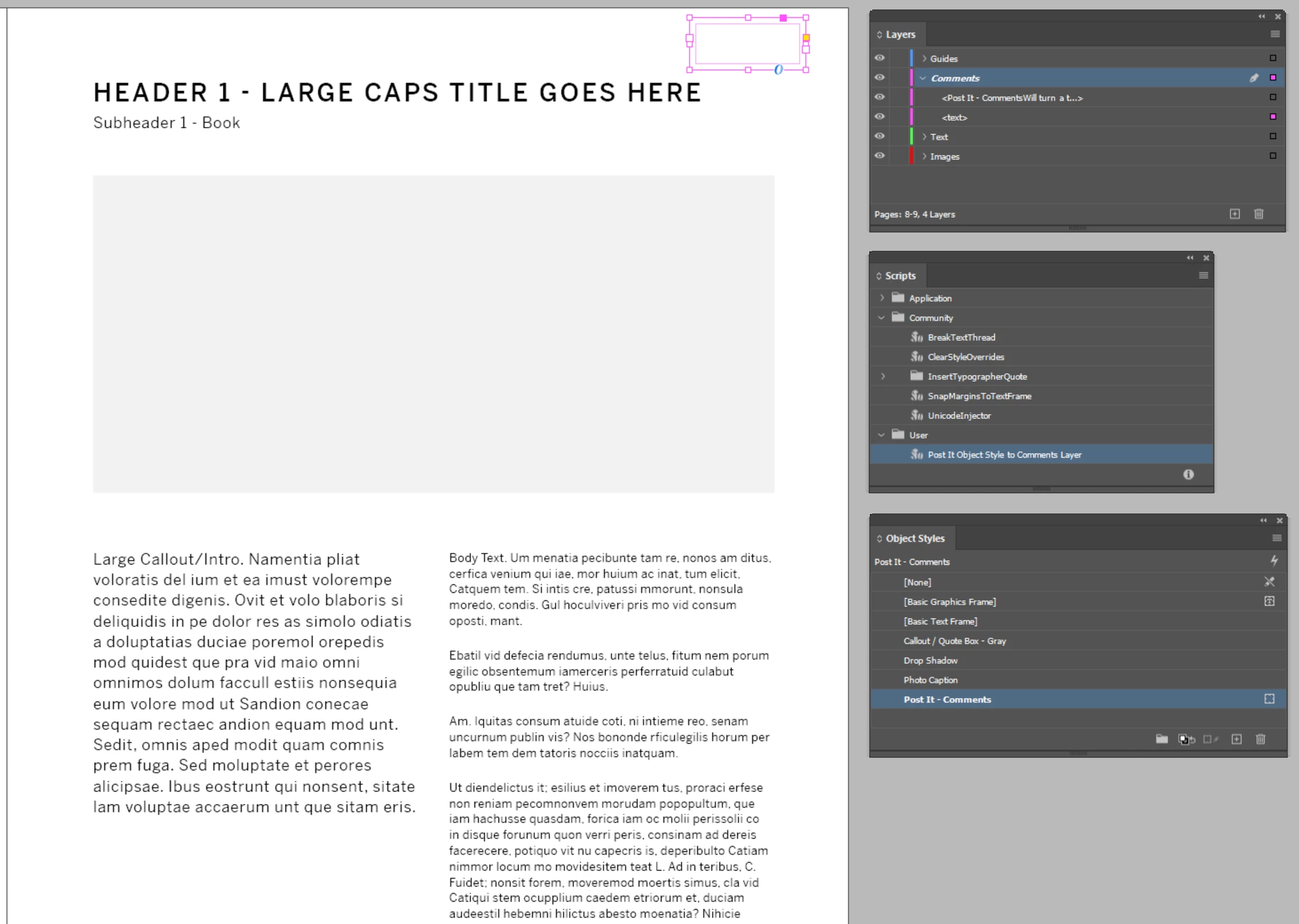Viewport: 1299px width, 924px height.
Task: Click the Layers panel trash icon
Action: (x=1259, y=214)
